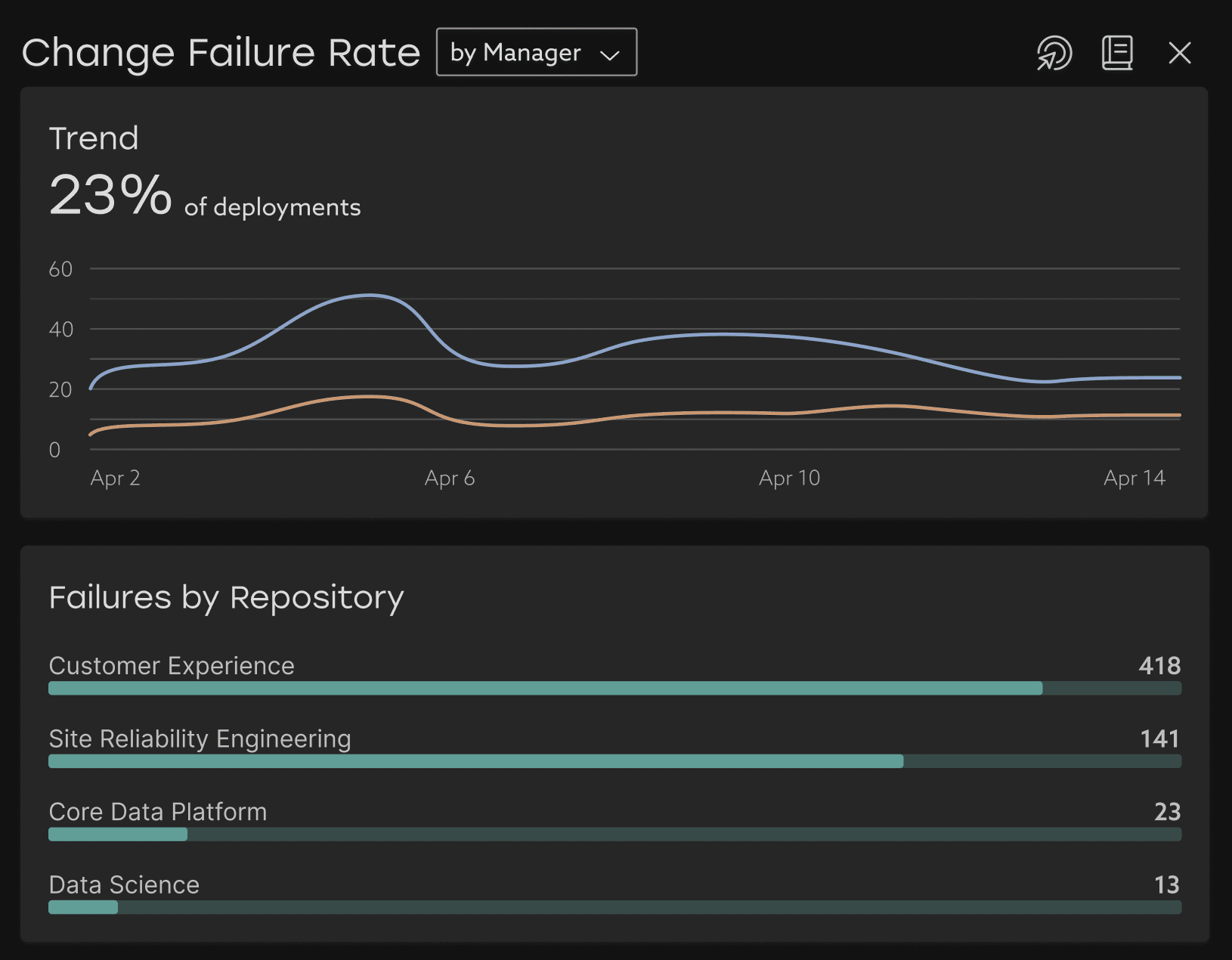Viewport: 1232px width, 960px height.
Task: Open the documentation book icon
Action: click(1117, 53)
